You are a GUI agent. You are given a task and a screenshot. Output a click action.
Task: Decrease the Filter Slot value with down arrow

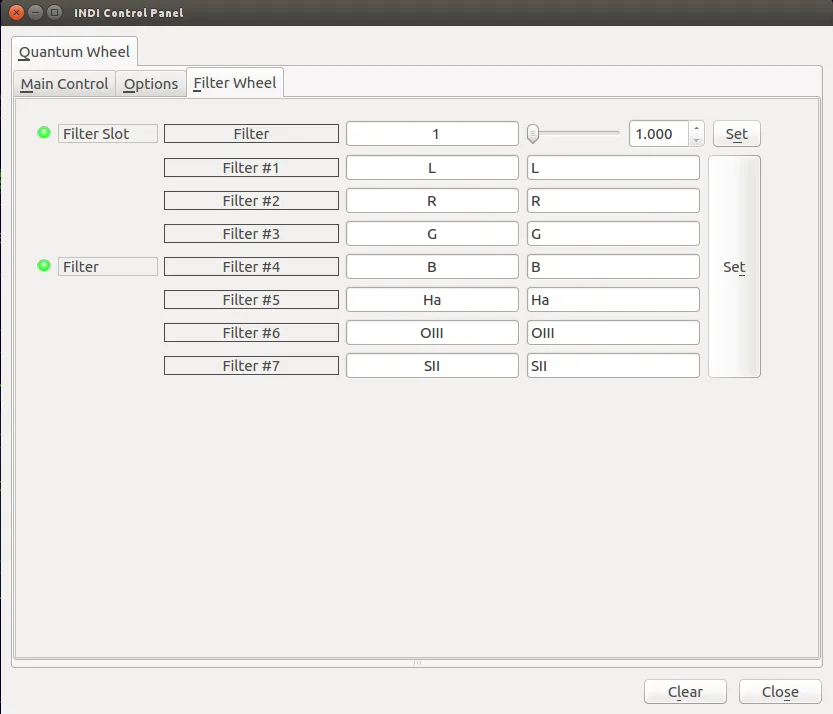tap(696, 140)
